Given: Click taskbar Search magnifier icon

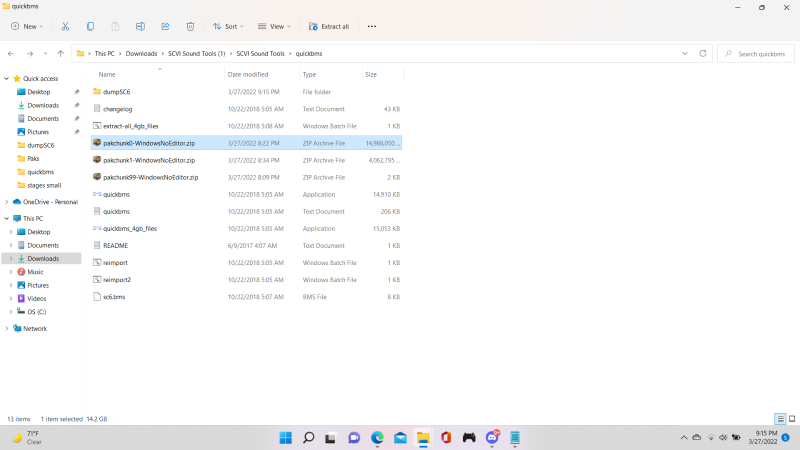Looking at the screenshot, I should point(309,438).
